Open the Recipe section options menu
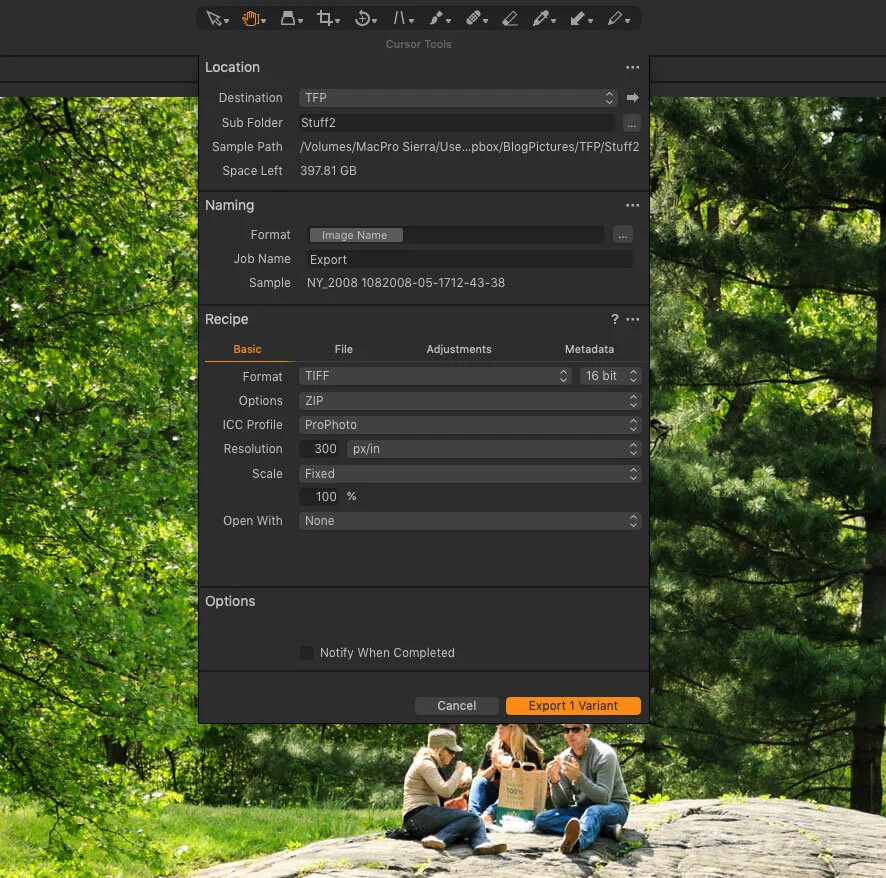Viewport: 886px width, 878px height. pyautogui.click(x=632, y=319)
